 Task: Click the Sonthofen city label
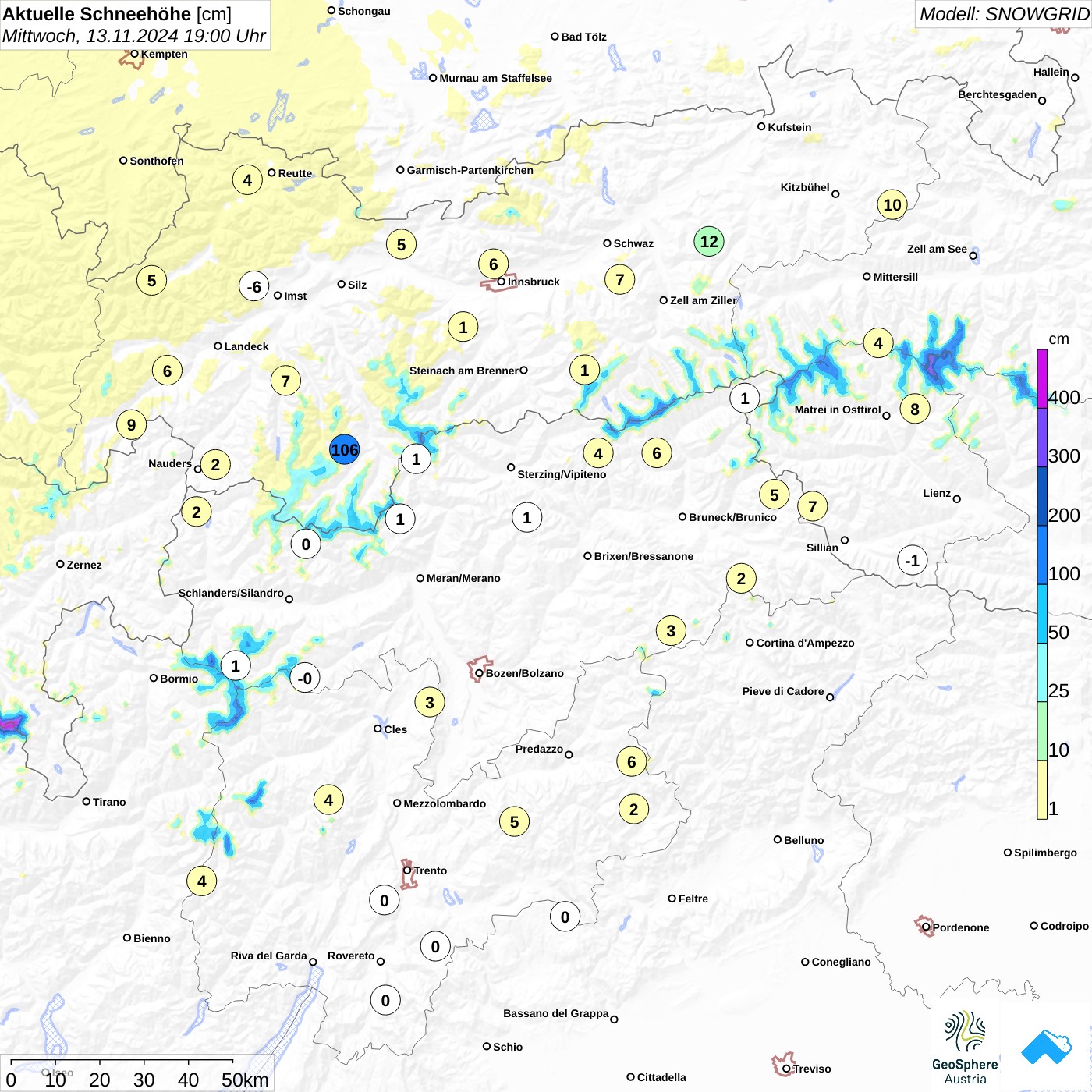157,161
